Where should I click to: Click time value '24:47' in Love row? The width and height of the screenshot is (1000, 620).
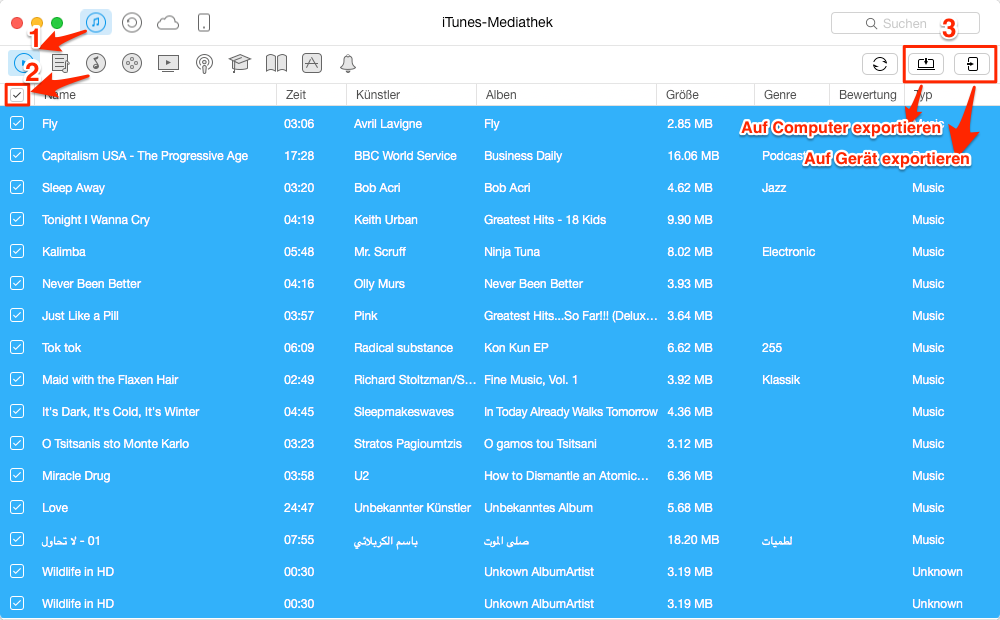coord(298,508)
